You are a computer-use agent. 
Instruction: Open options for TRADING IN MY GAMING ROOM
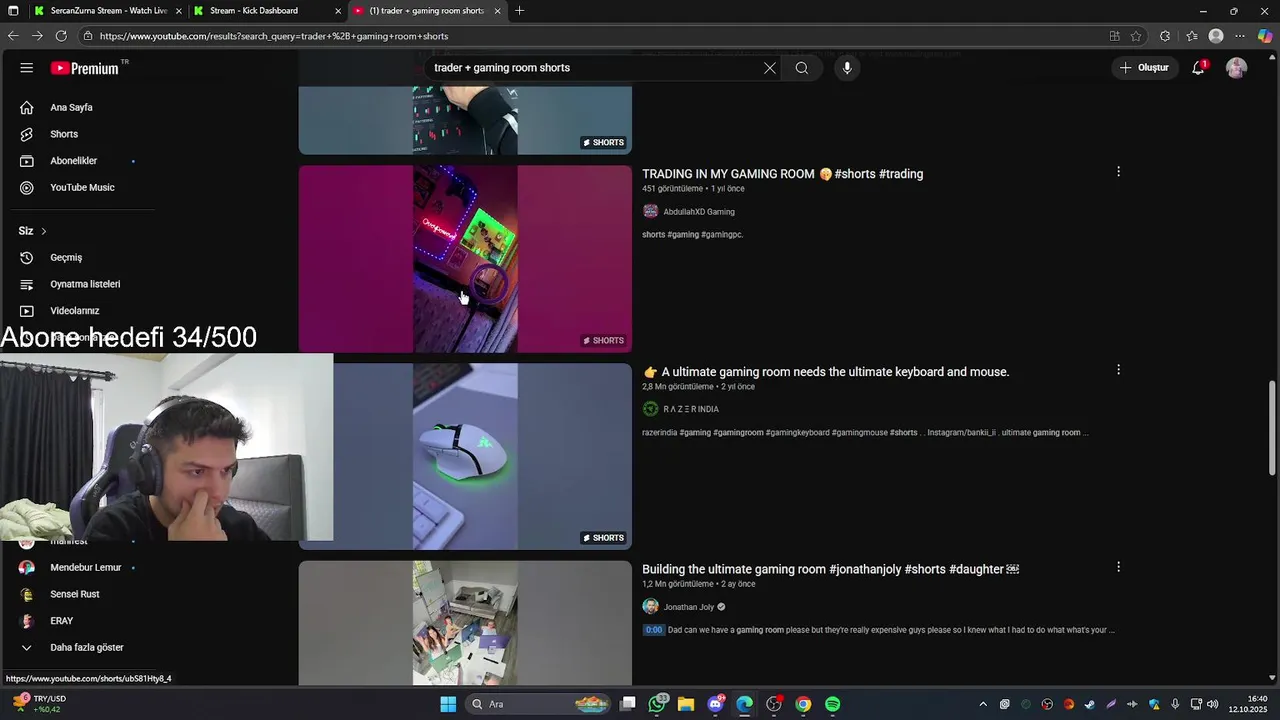coord(1118,172)
